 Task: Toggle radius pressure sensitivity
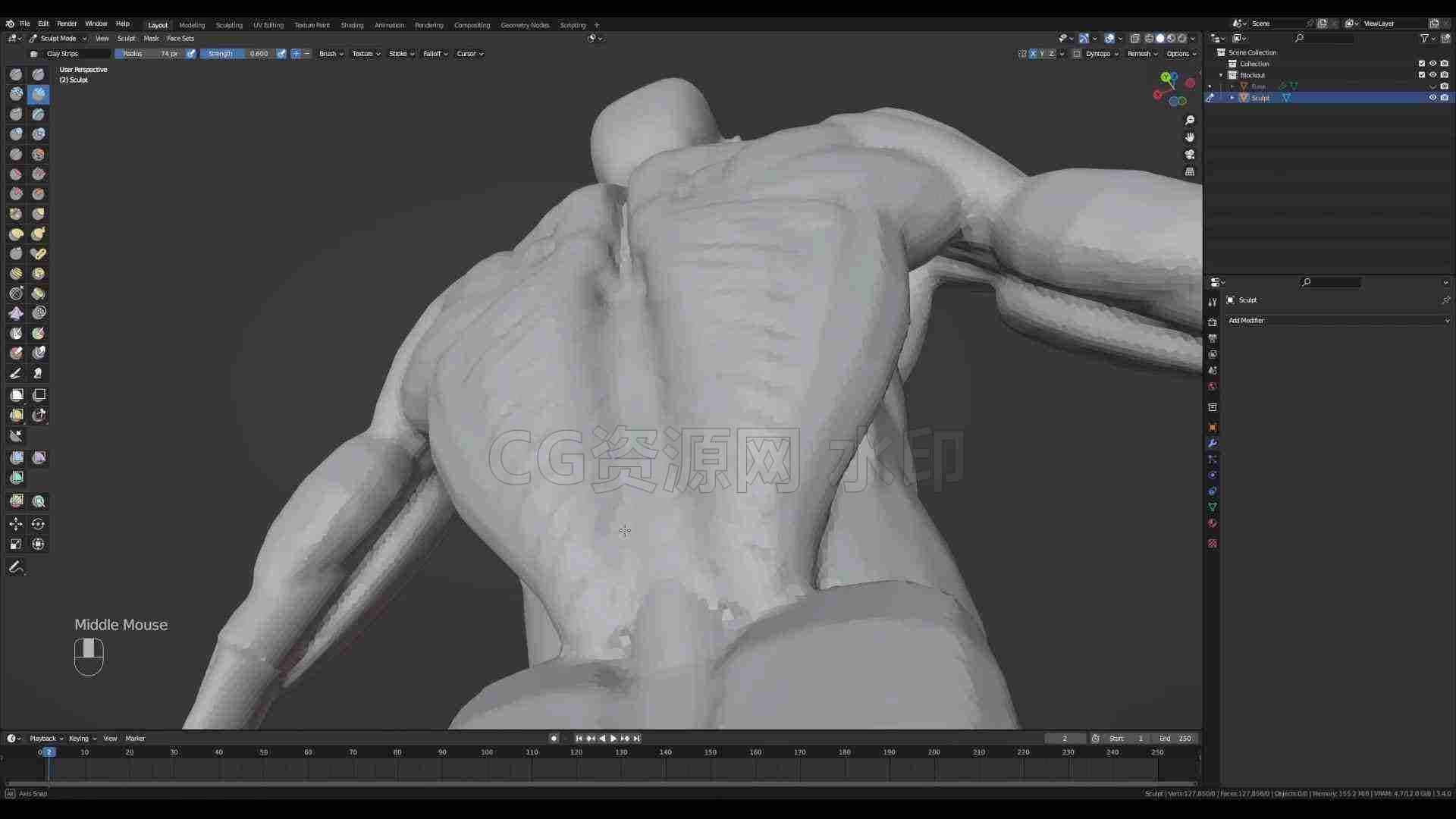[x=191, y=54]
